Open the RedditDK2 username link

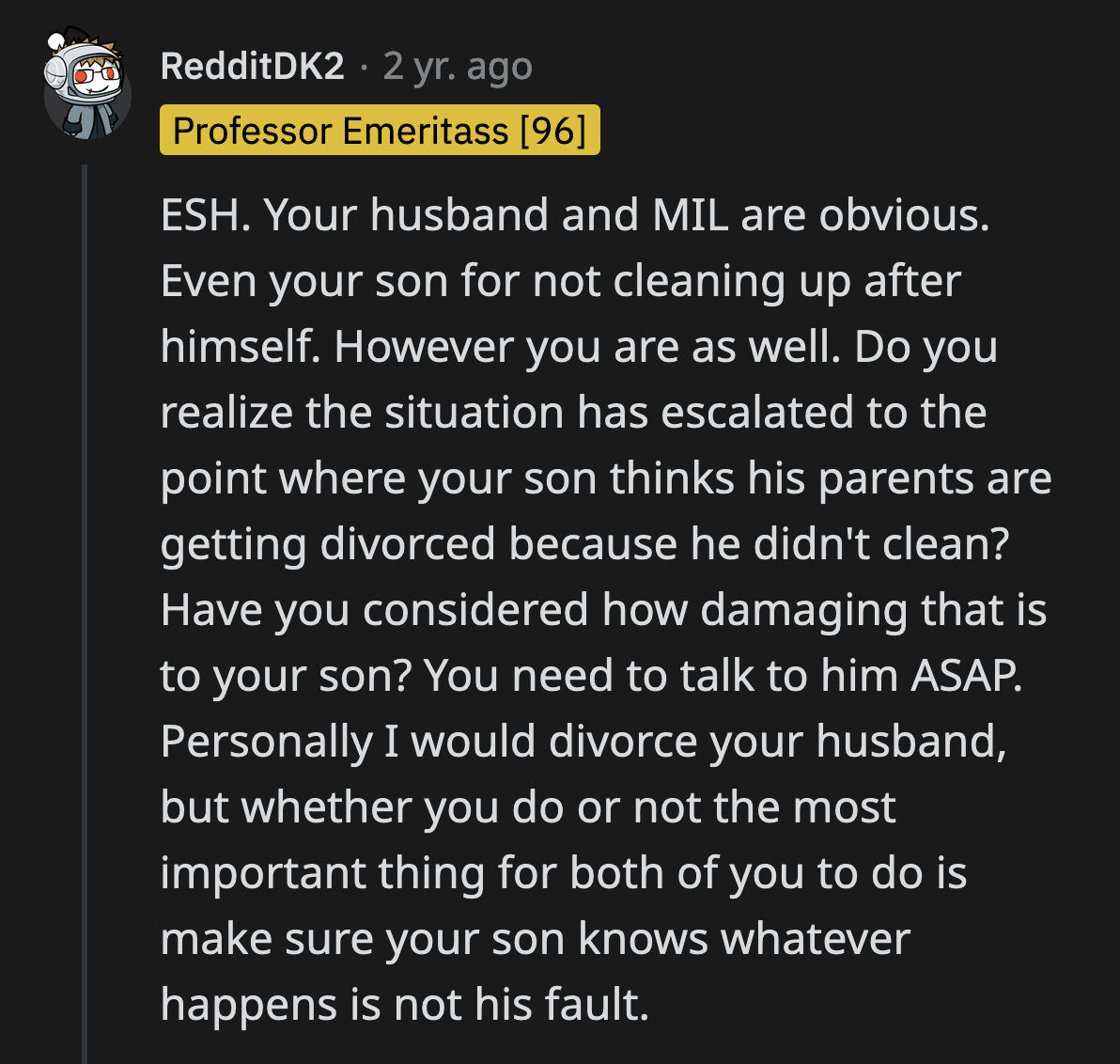(x=252, y=66)
